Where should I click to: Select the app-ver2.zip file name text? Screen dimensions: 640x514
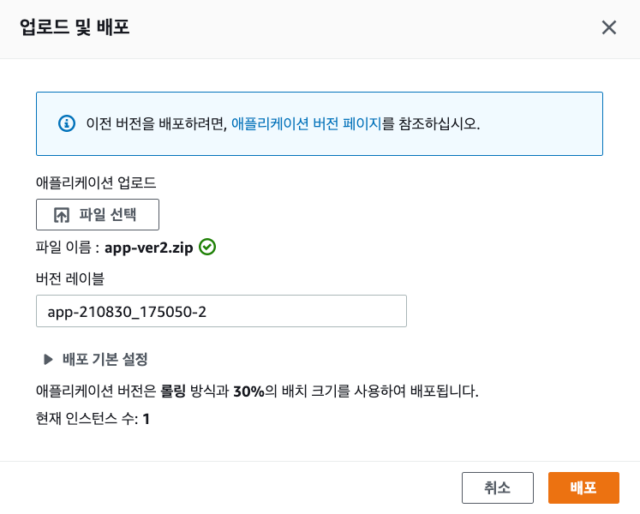149,247
